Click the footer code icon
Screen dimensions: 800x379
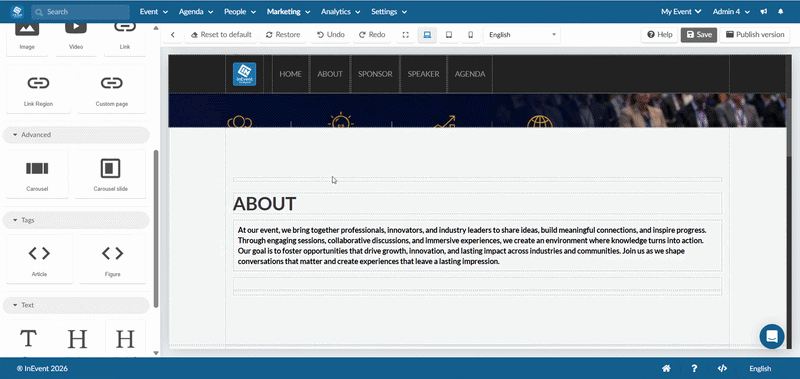(722, 368)
